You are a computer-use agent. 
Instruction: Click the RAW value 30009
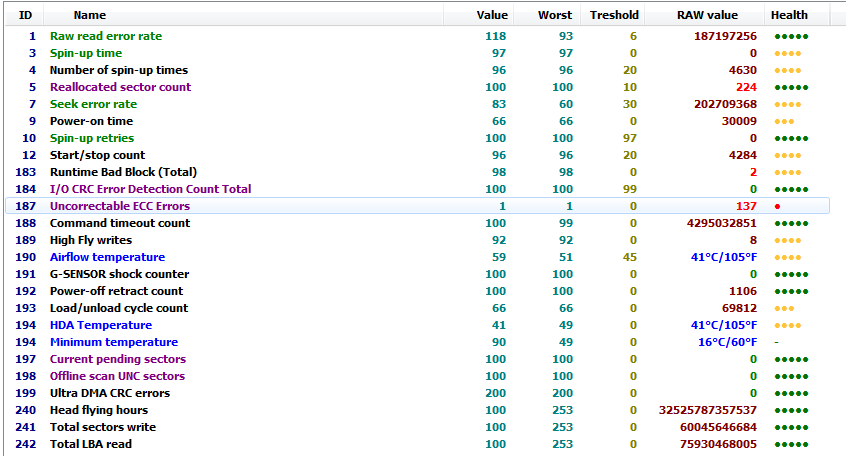coord(739,121)
